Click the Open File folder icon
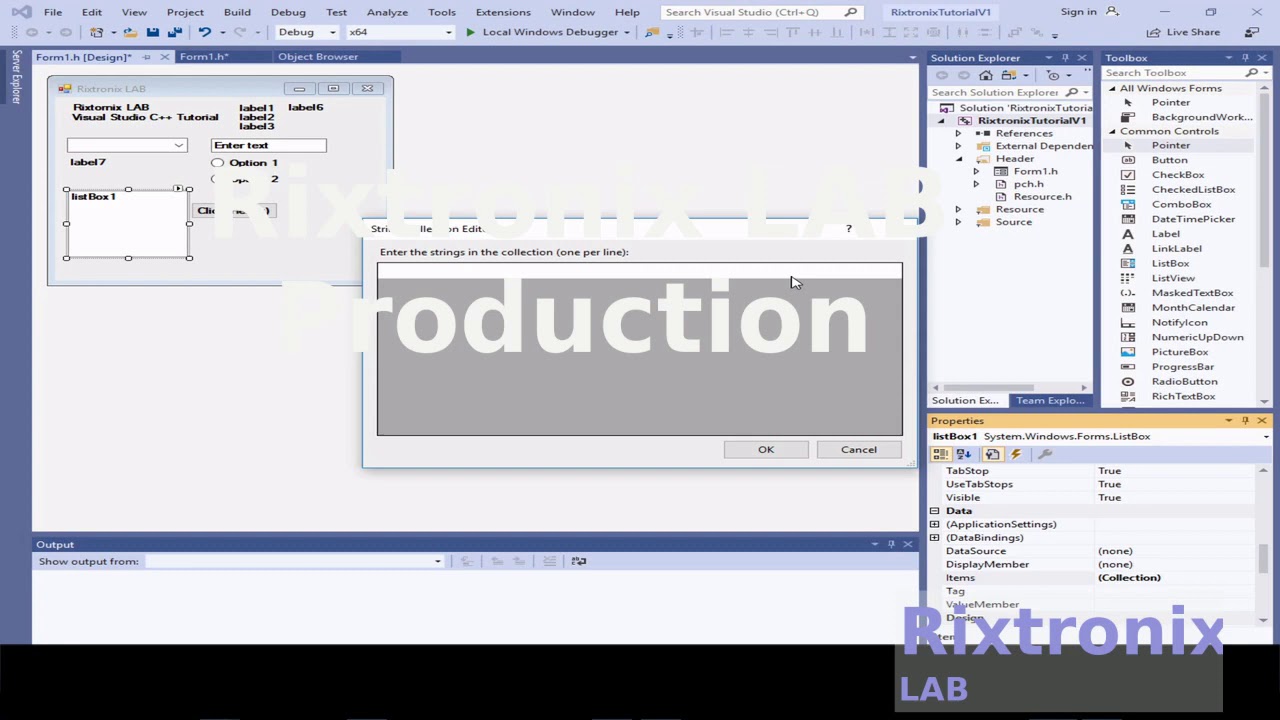The image size is (1280, 720). click(x=130, y=32)
